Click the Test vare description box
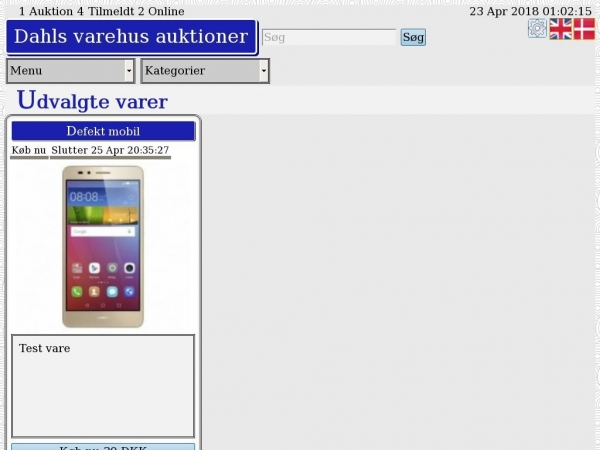600x450 pixels. point(103,385)
